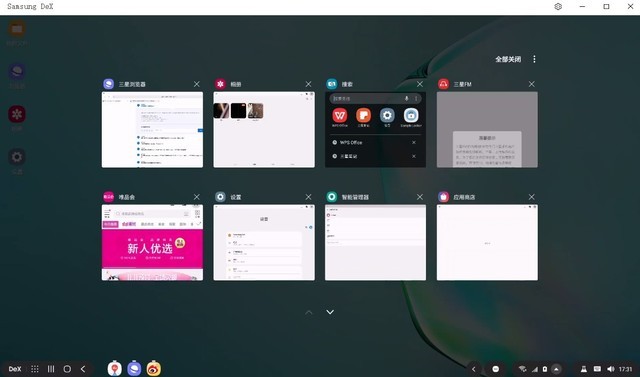Open the 应用商店 window thumbnail
Screen dimensions: 640x377
click(487, 243)
